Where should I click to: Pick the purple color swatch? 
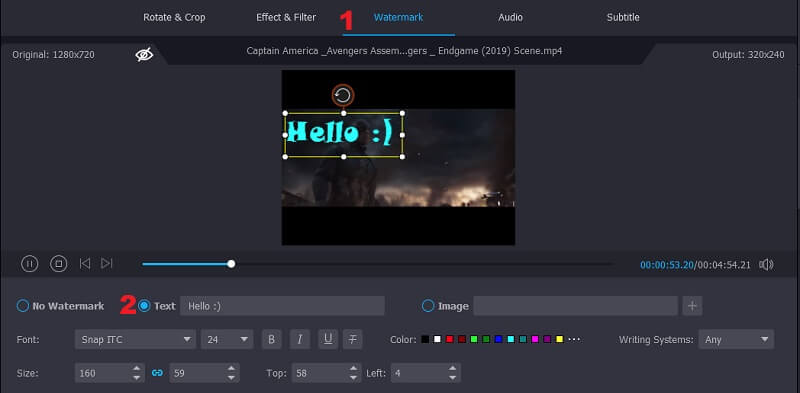click(x=547, y=339)
